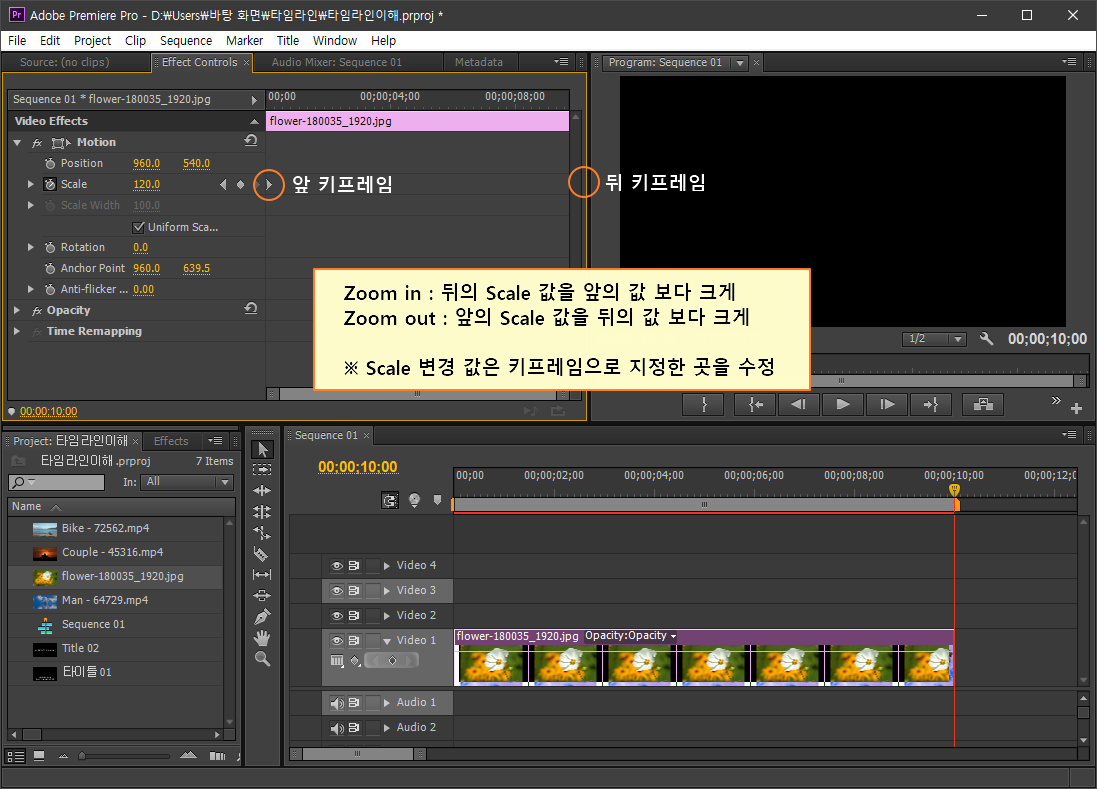Viewport: 1097px width, 789px height.
Task: Select the Selection arrow tool
Action: pyautogui.click(x=262, y=449)
